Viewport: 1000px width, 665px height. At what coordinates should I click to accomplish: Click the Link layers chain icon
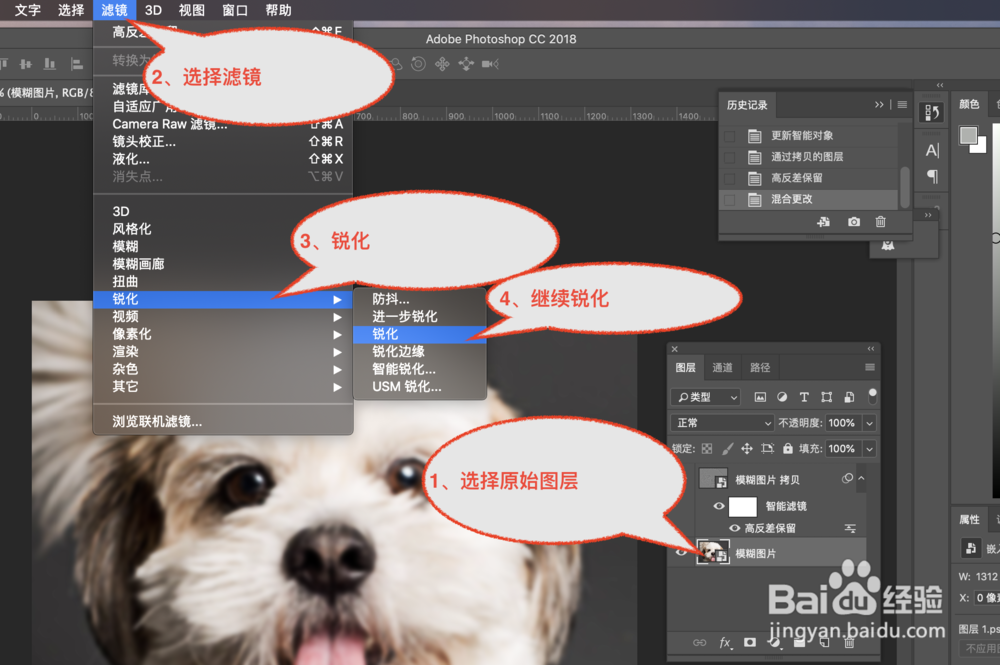click(x=700, y=642)
